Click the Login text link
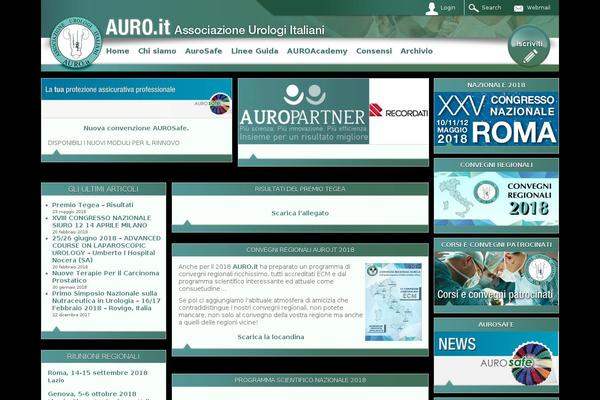The image size is (600, 400). (448, 8)
